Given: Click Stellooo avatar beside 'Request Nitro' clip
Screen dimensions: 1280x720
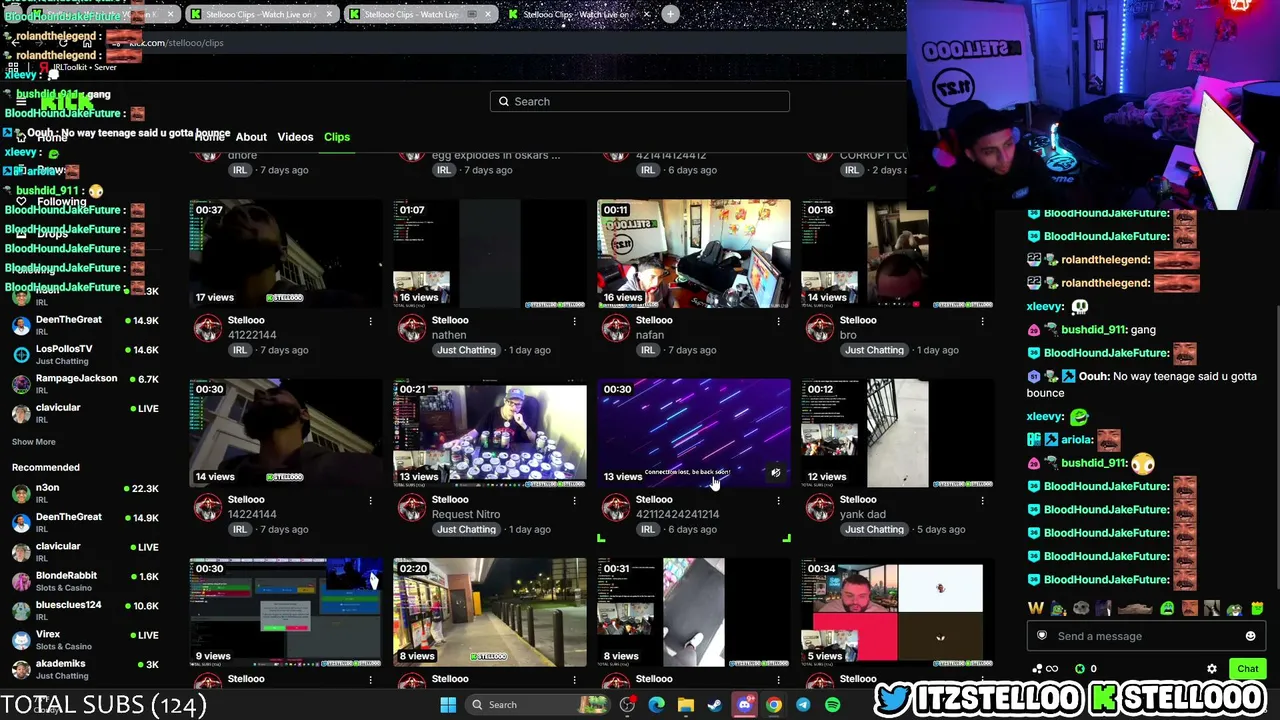Looking at the screenshot, I should (411, 507).
